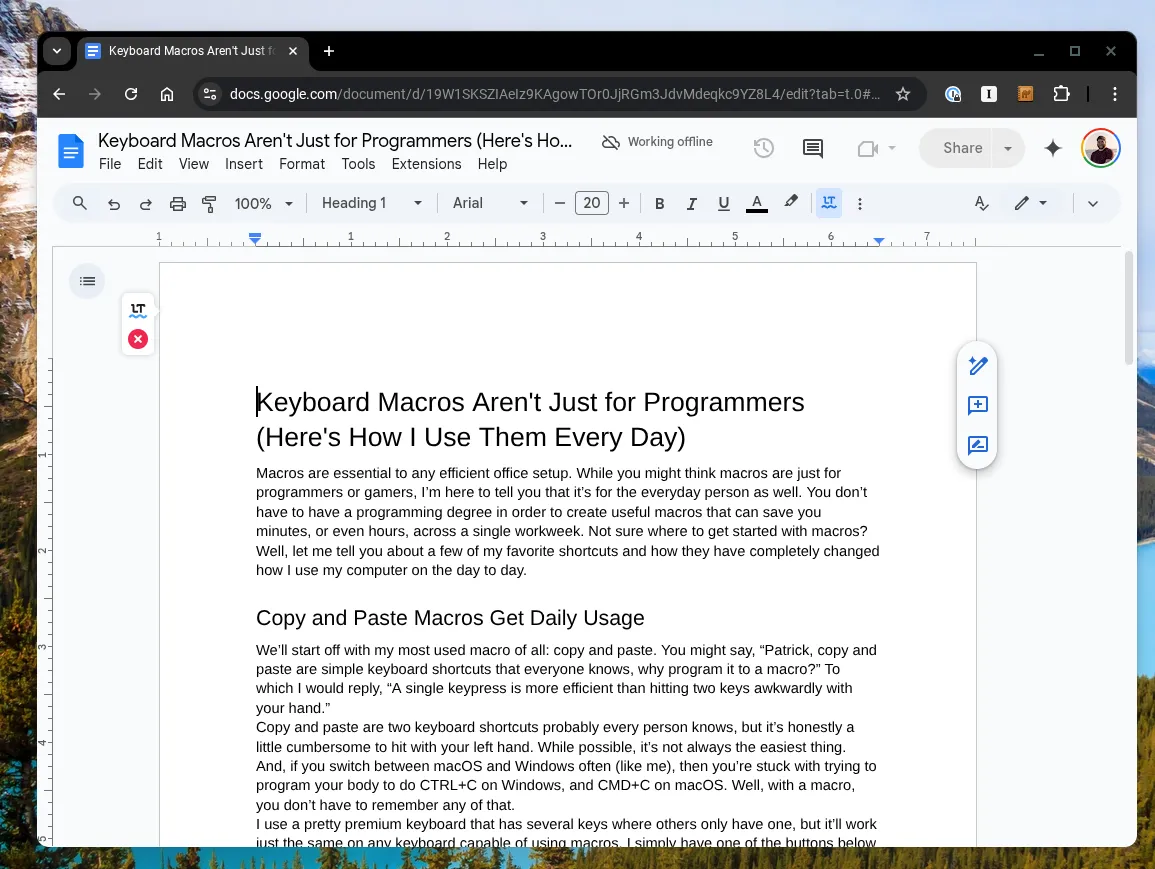
Task: Select the paint format tool
Action: point(209,204)
